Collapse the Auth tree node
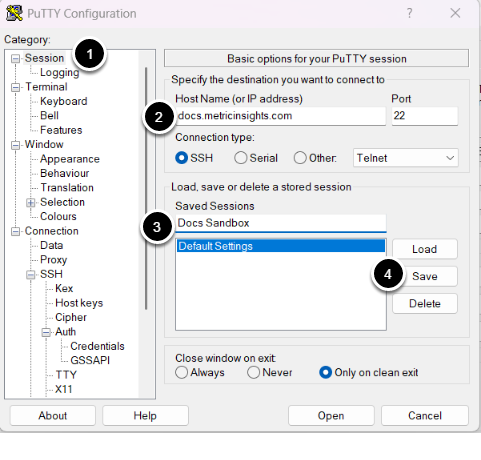This screenshot has height=460, width=481. pyautogui.click(x=46, y=332)
